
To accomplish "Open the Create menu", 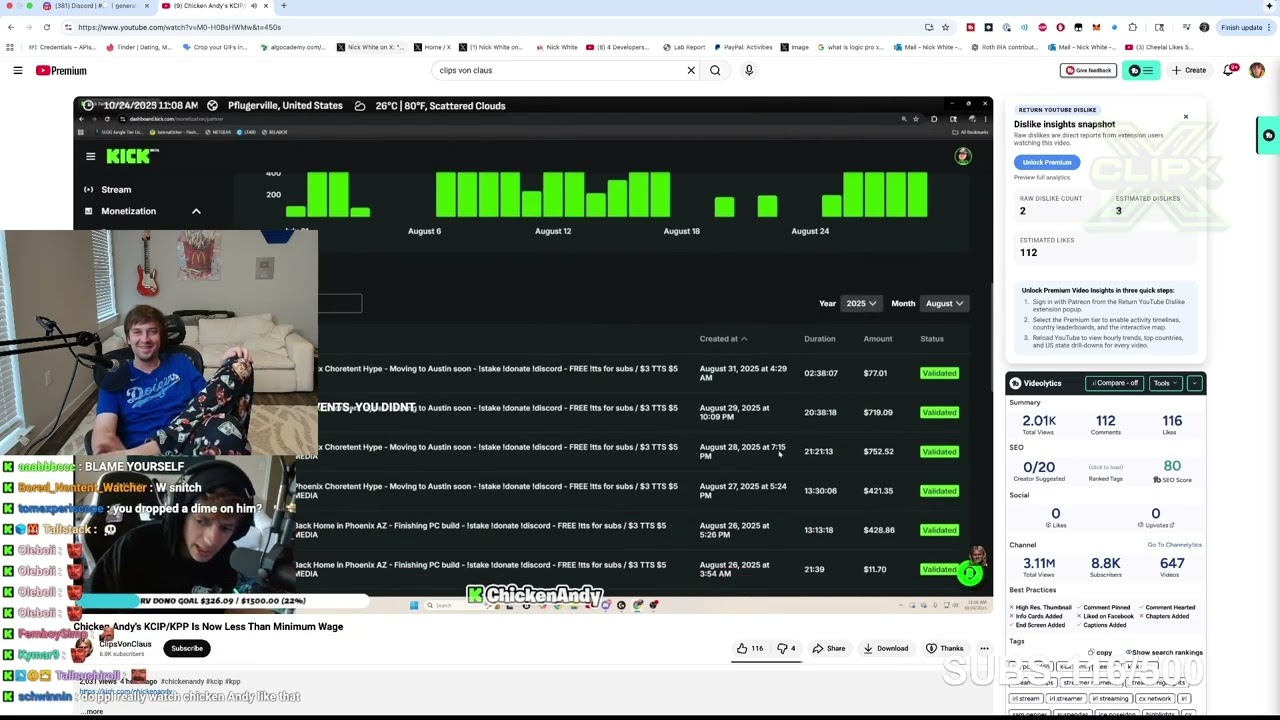I will [1189, 70].
